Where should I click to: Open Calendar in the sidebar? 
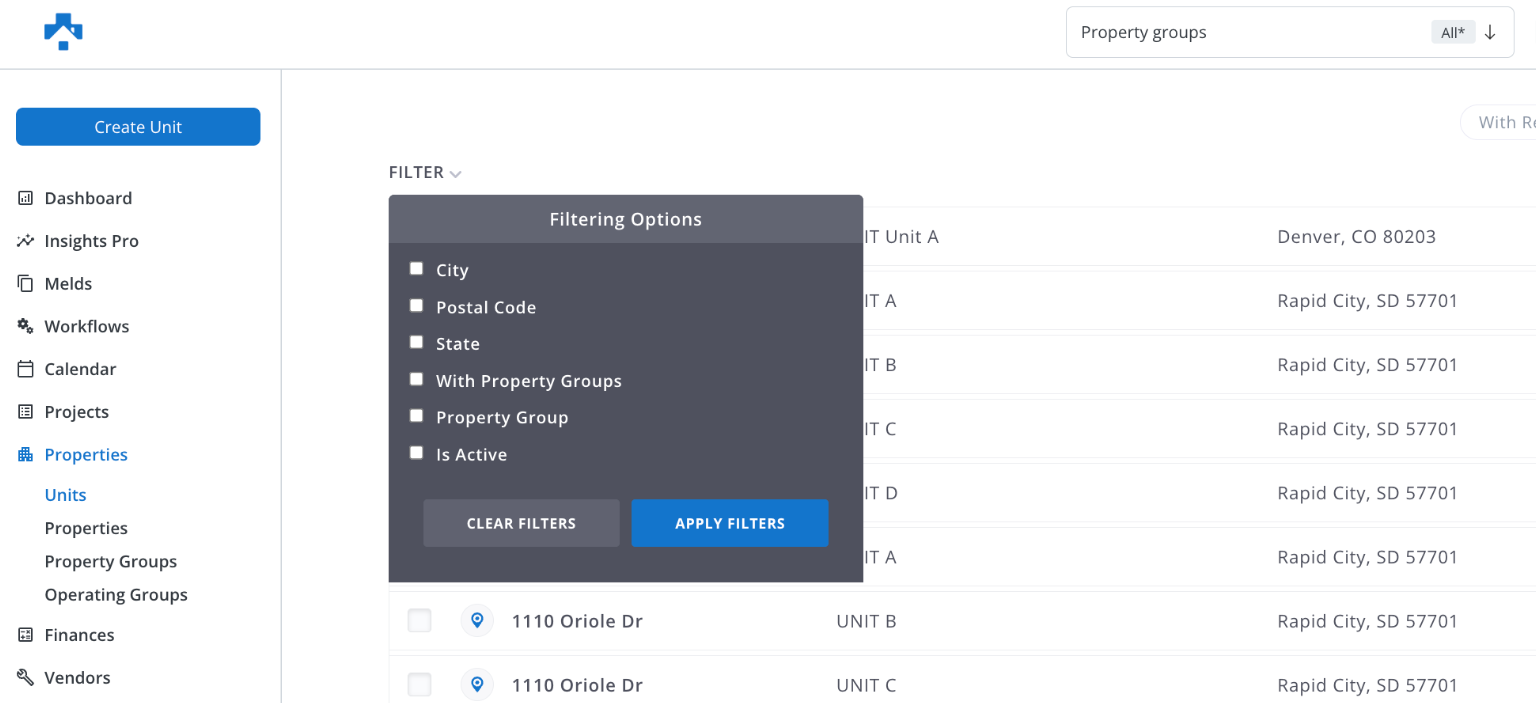[x=80, y=369]
